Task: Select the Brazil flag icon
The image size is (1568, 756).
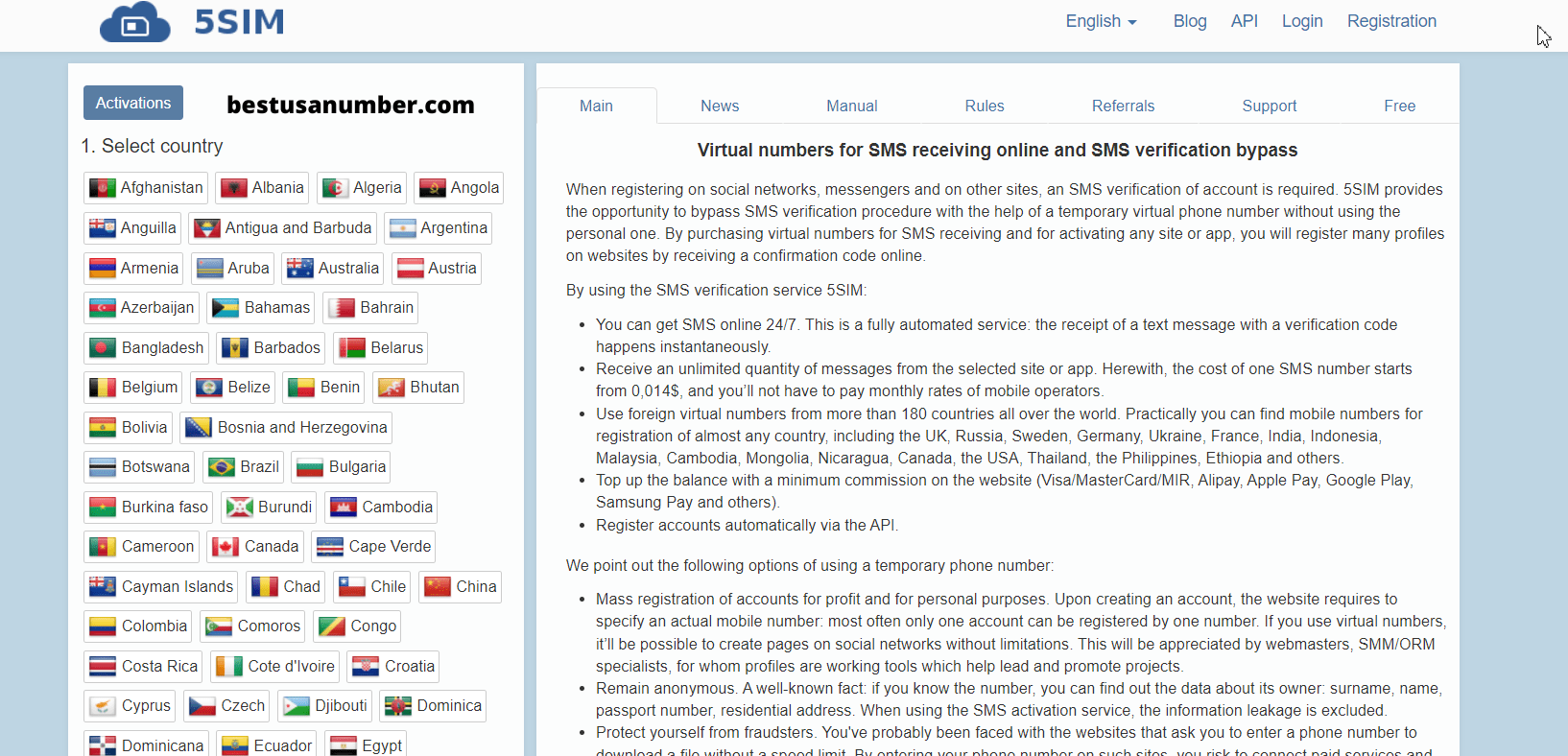Action: [x=222, y=467]
